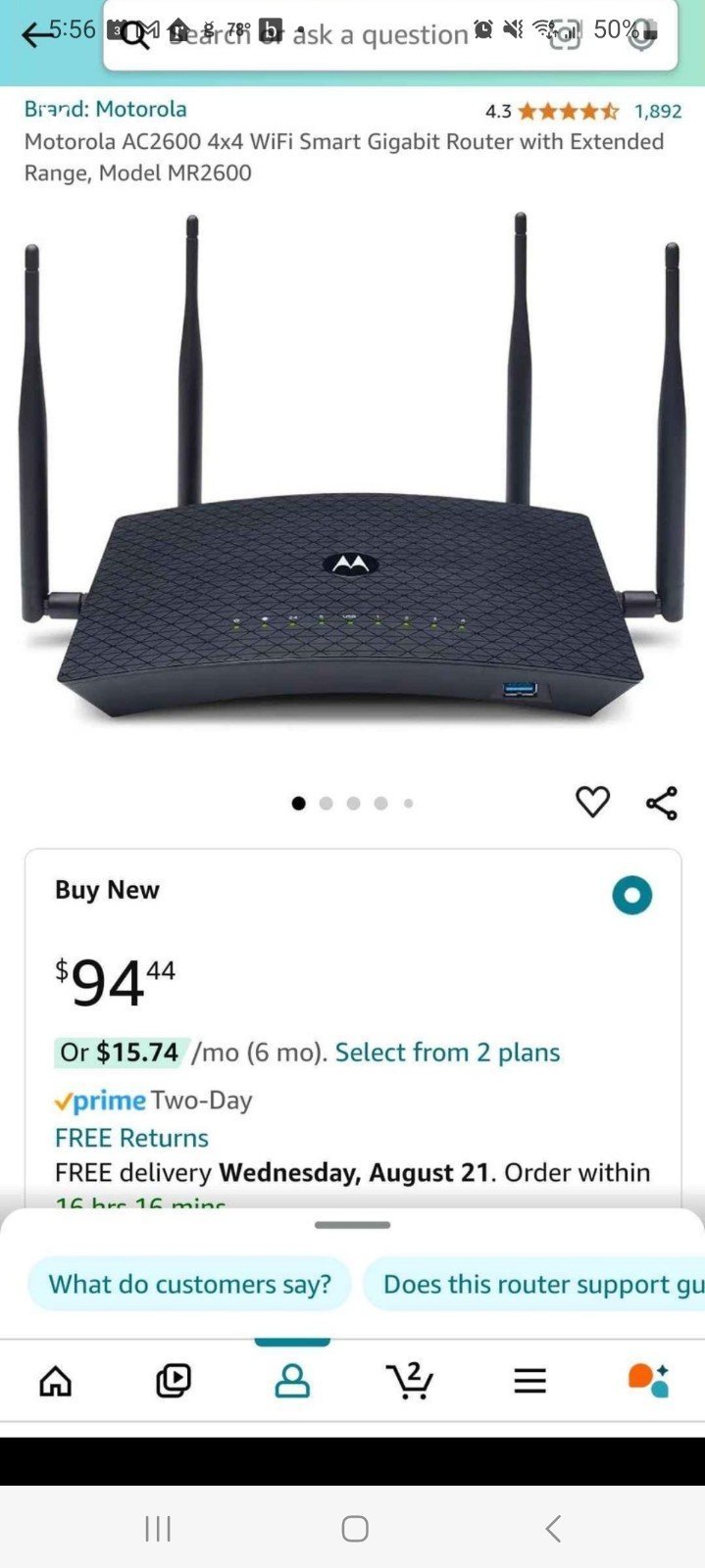Open the Brand: Motorola link

(x=106, y=109)
